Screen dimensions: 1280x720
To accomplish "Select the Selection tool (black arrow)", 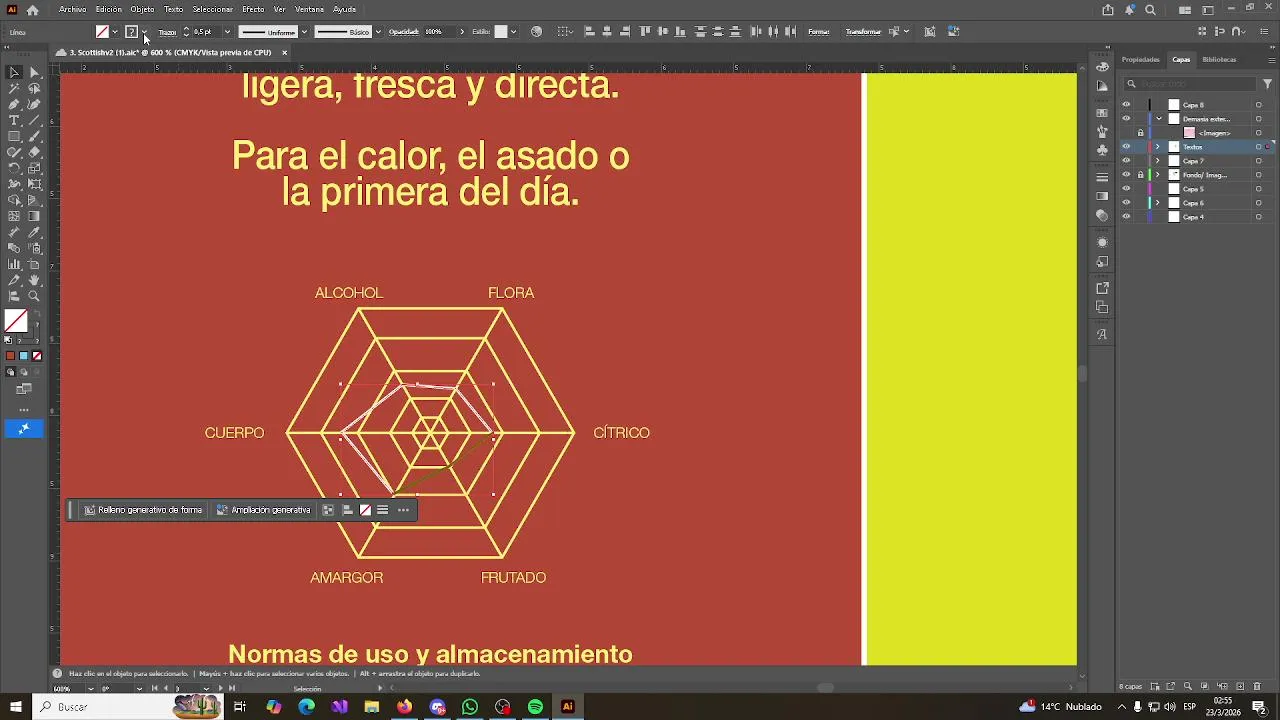I will pos(14,72).
